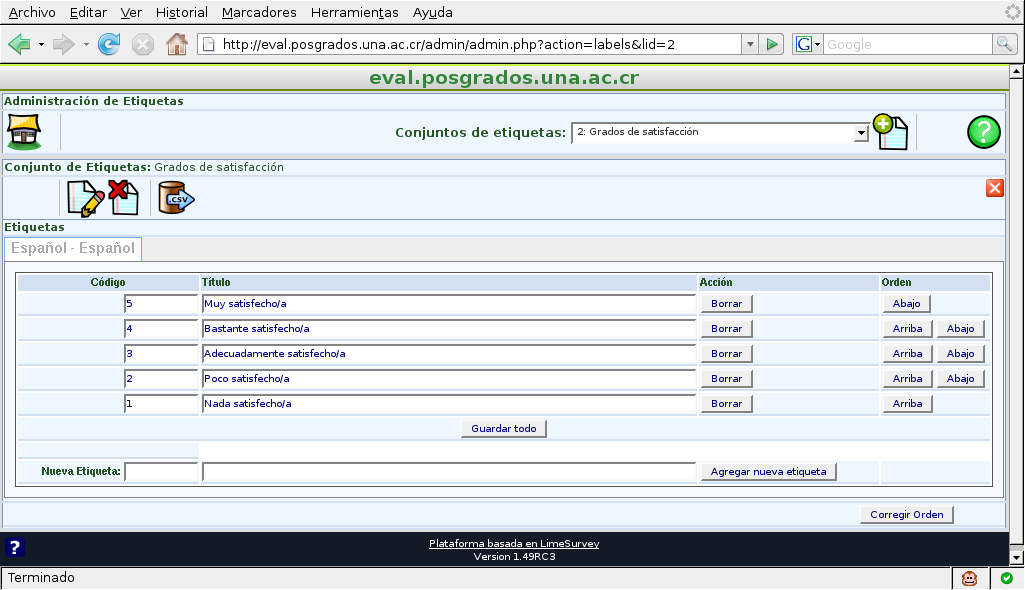Screen dimensions: 1025x590
Task: Open the green help question mark icon
Action: [x=983, y=132]
